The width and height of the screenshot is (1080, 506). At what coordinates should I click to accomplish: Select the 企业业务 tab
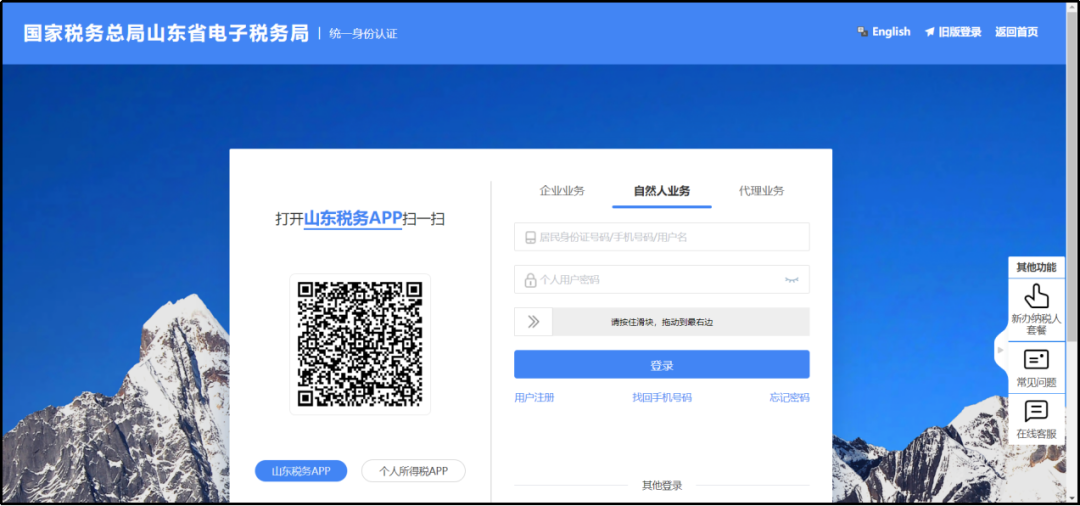tap(561, 191)
